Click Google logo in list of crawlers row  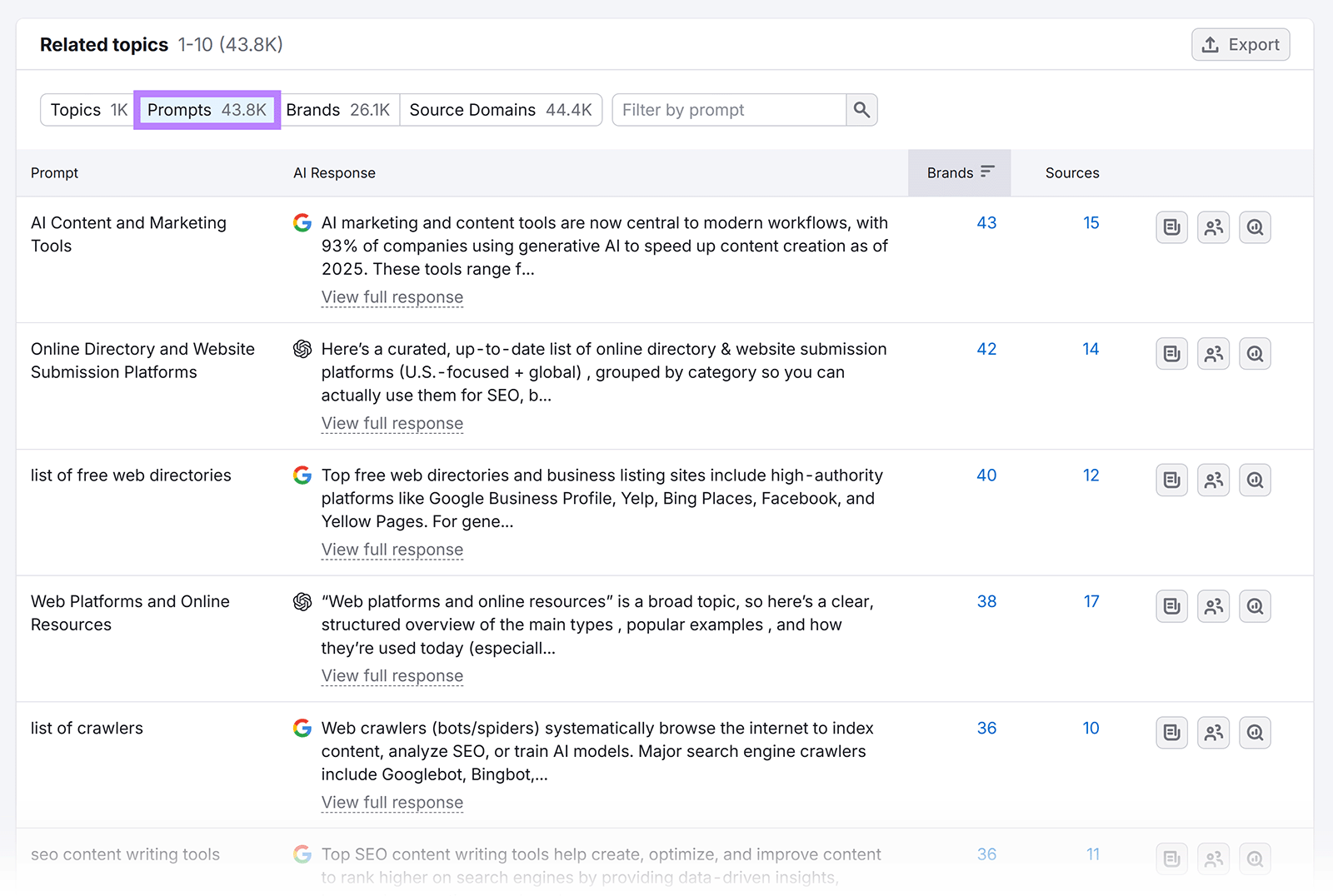pyautogui.click(x=302, y=728)
